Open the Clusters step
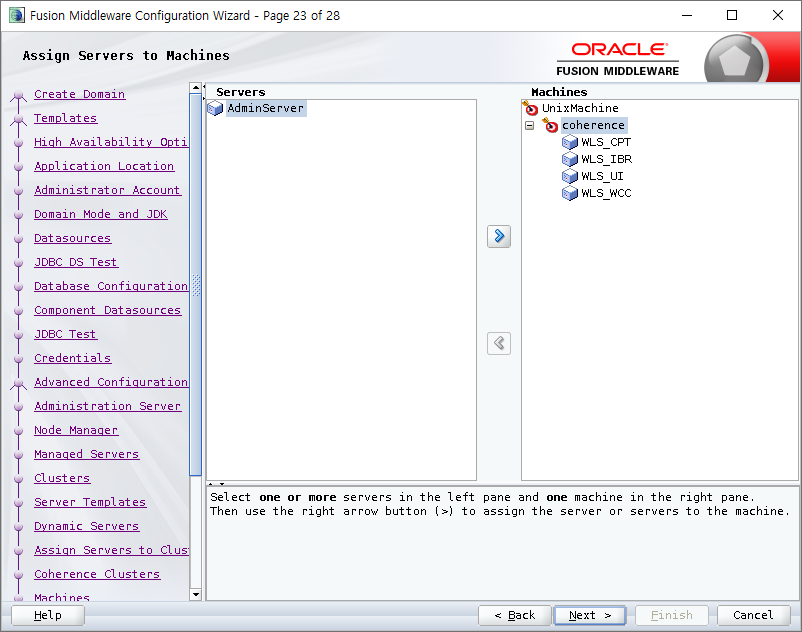Image resolution: width=802 pixels, height=632 pixels. [62, 479]
